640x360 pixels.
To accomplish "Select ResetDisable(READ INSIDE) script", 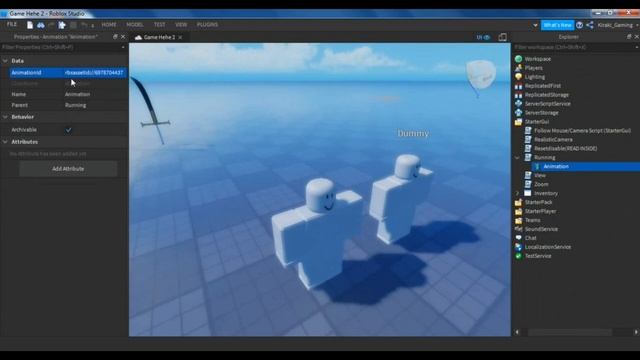I will click(566, 149).
